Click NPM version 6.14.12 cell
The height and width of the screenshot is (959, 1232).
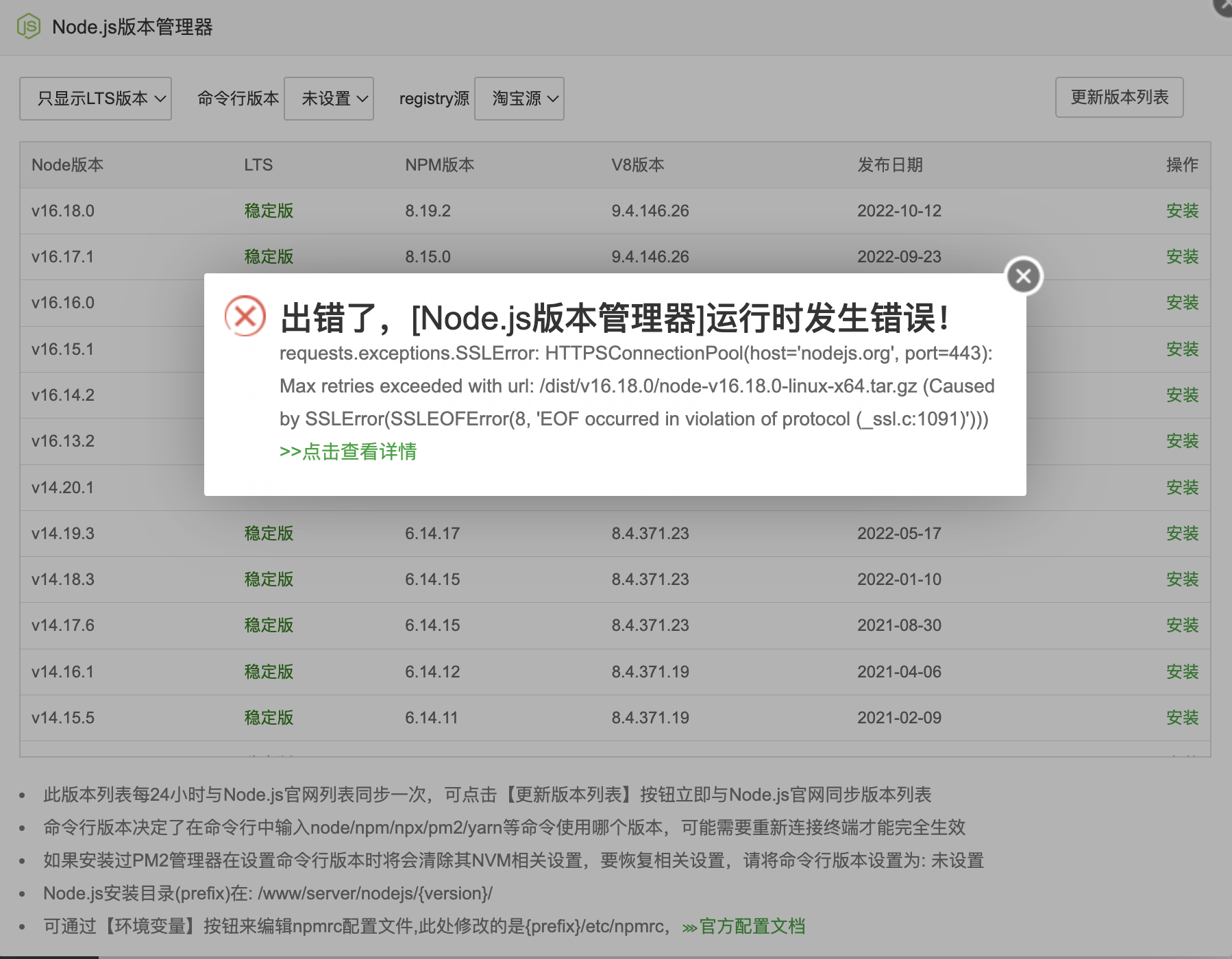click(x=432, y=672)
